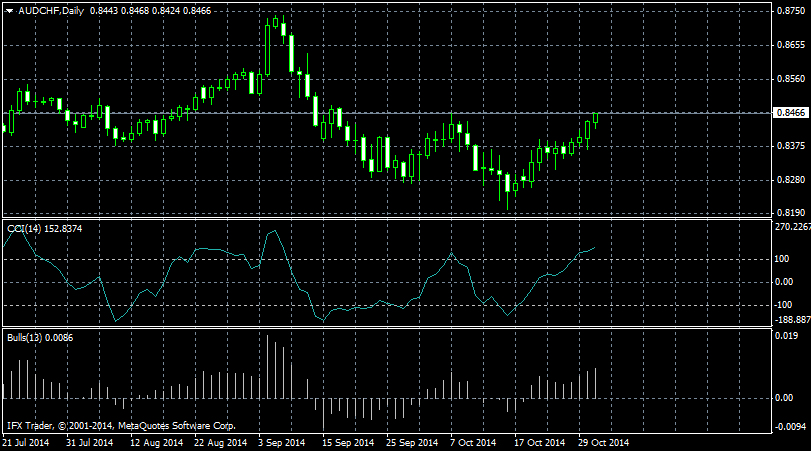The height and width of the screenshot is (451, 811).
Task: Click the 0.8280 price scale label
Action: [790, 180]
